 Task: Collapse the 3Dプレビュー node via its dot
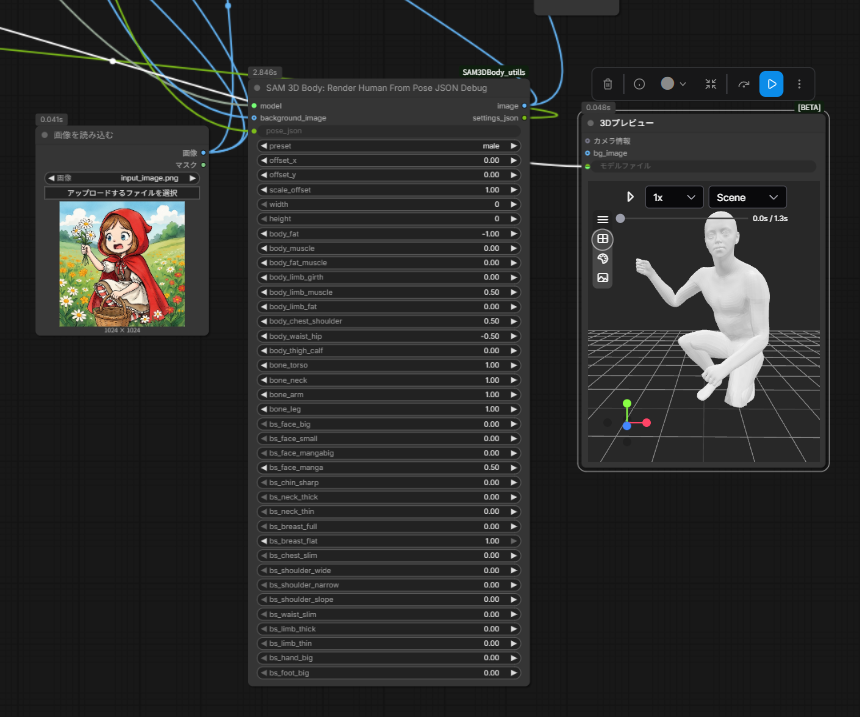pyautogui.click(x=591, y=123)
